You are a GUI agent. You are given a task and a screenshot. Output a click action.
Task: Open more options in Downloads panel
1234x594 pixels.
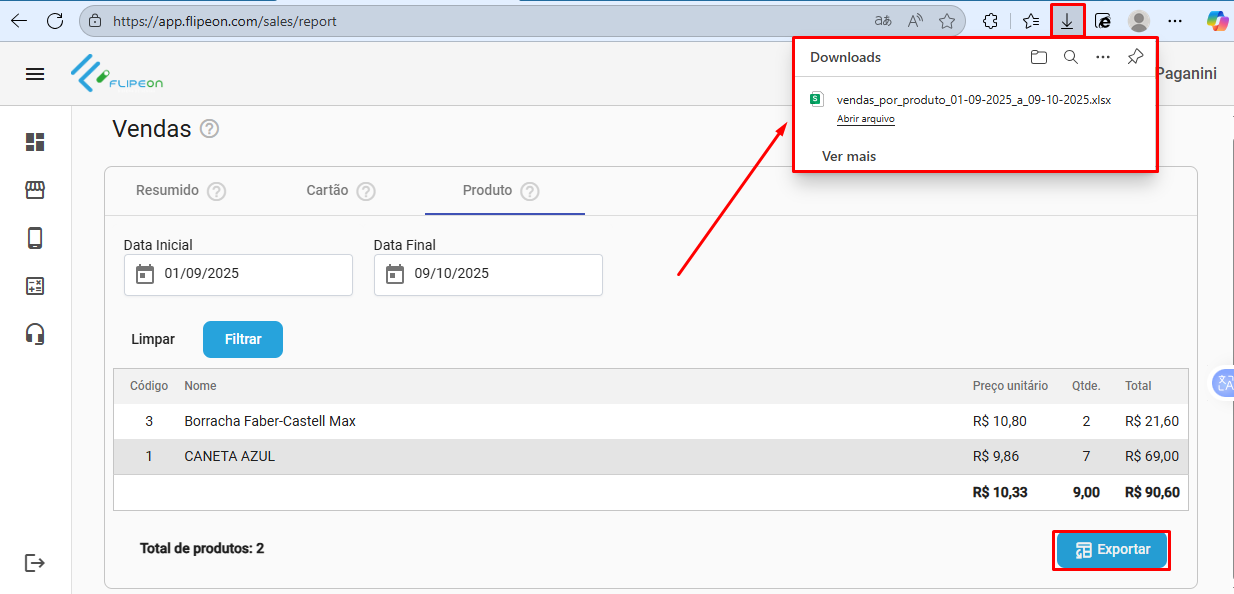[x=1103, y=57]
